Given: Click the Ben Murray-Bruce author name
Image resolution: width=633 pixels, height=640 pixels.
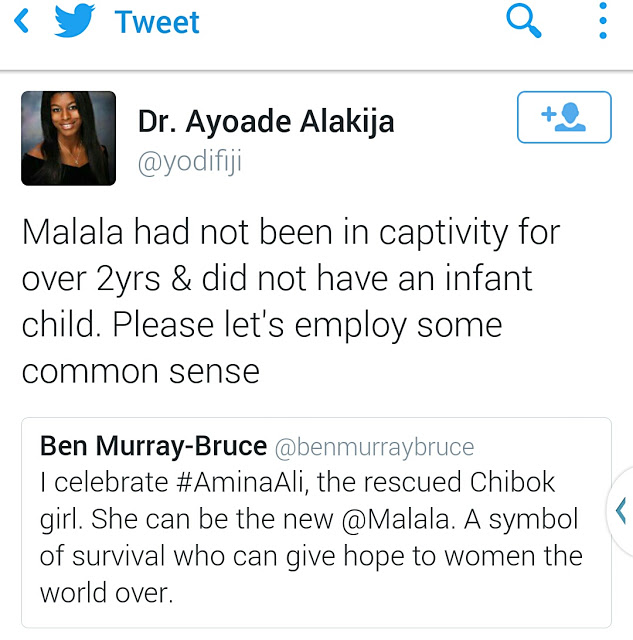Looking at the screenshot, I should (x=153, y=446).
